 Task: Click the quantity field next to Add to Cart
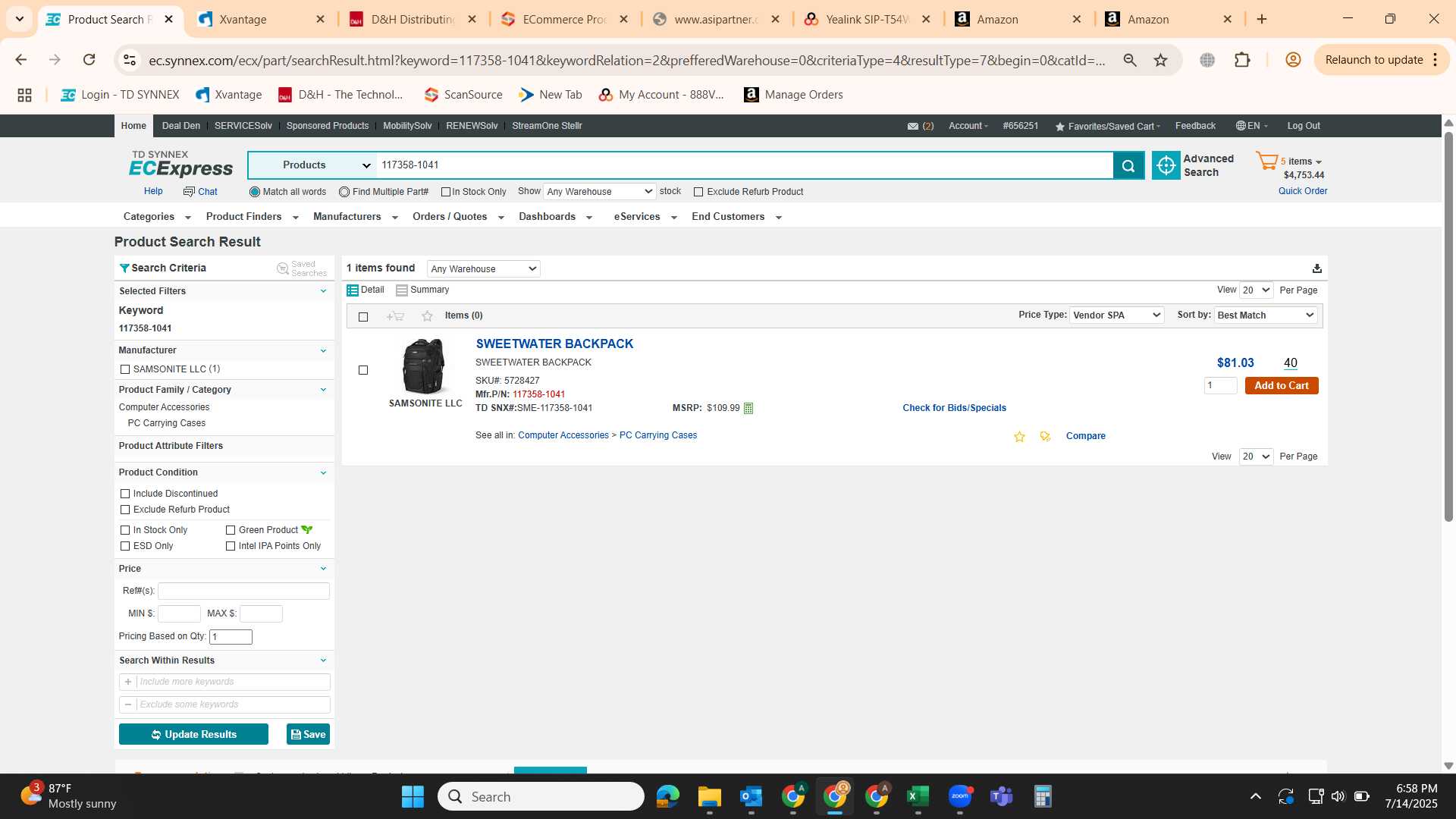tap(1220, 386)
